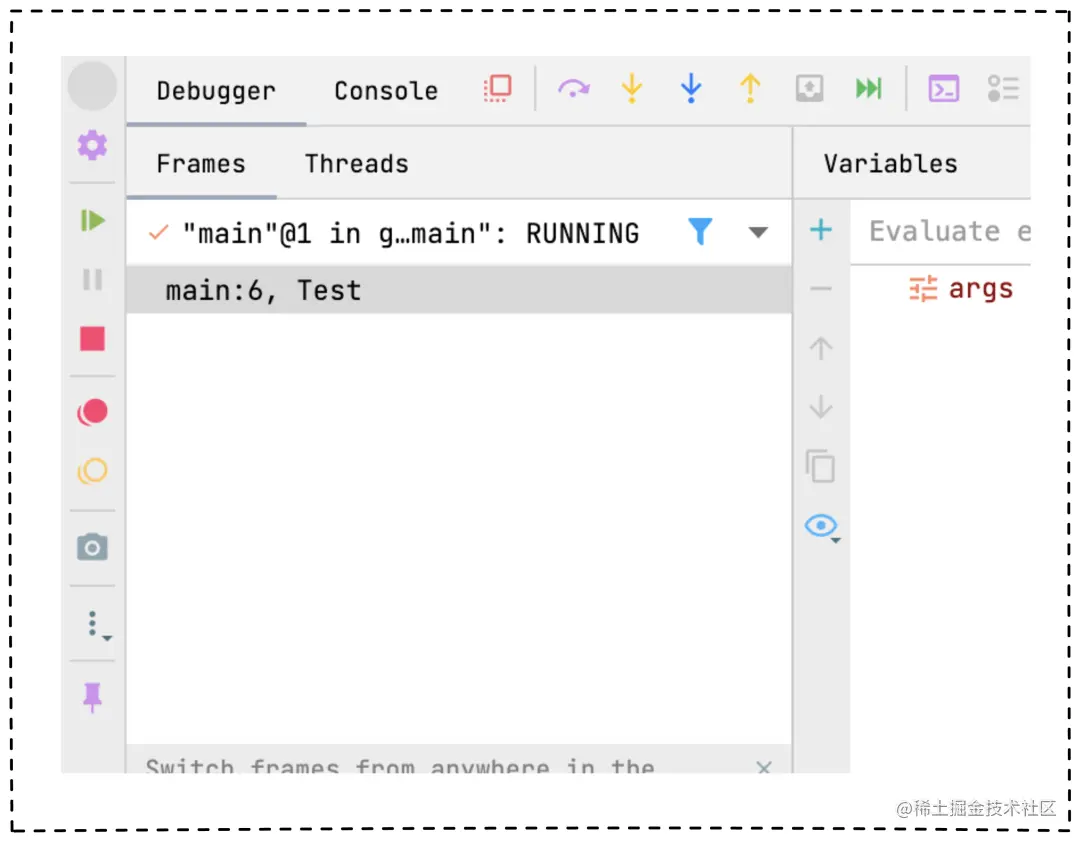Open View Breakpoints red circles icon

92,412
